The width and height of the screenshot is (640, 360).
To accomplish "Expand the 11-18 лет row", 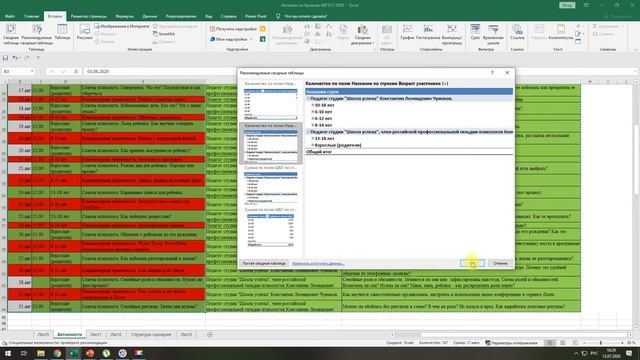I will coord(313,138).
